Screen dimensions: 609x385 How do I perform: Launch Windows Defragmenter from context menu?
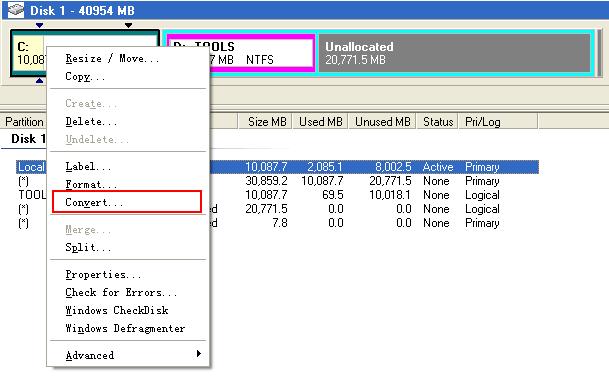point(125,328)
